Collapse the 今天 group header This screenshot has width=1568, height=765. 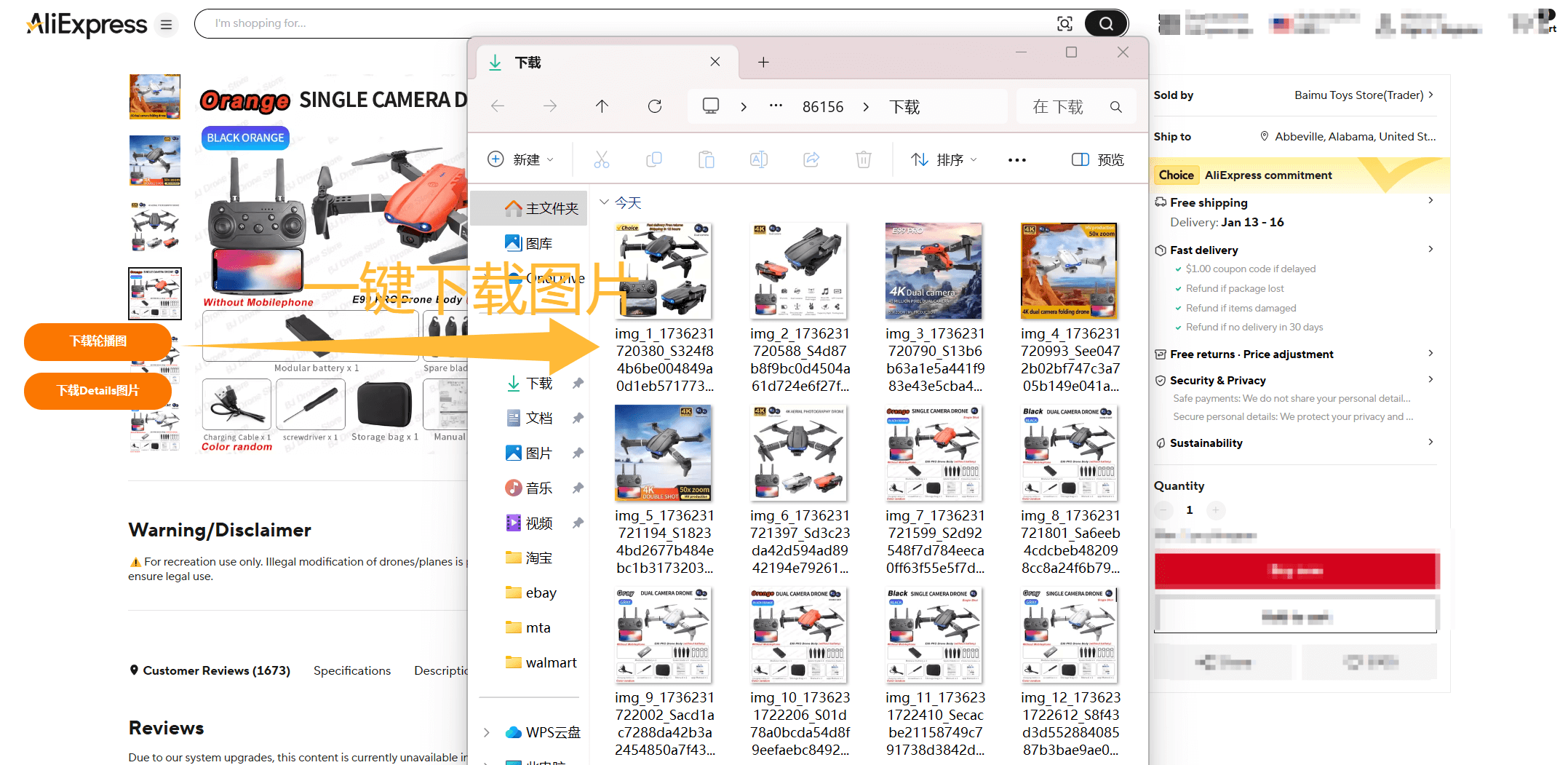[x=604, y=202]
